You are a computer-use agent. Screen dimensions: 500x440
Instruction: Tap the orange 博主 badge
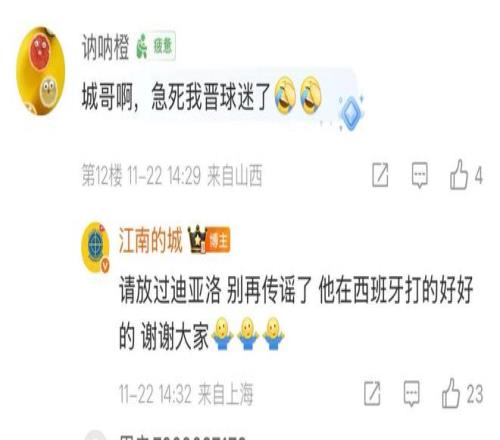point(218,240)
